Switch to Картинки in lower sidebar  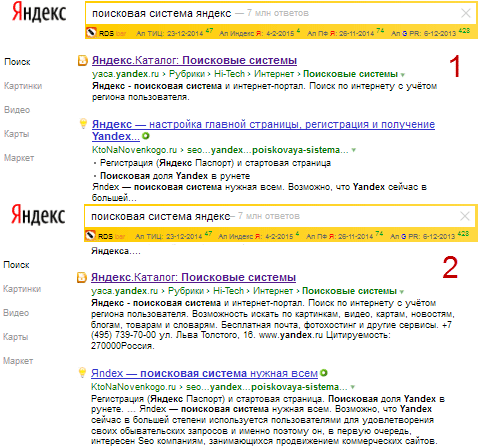tap(22, 289)
